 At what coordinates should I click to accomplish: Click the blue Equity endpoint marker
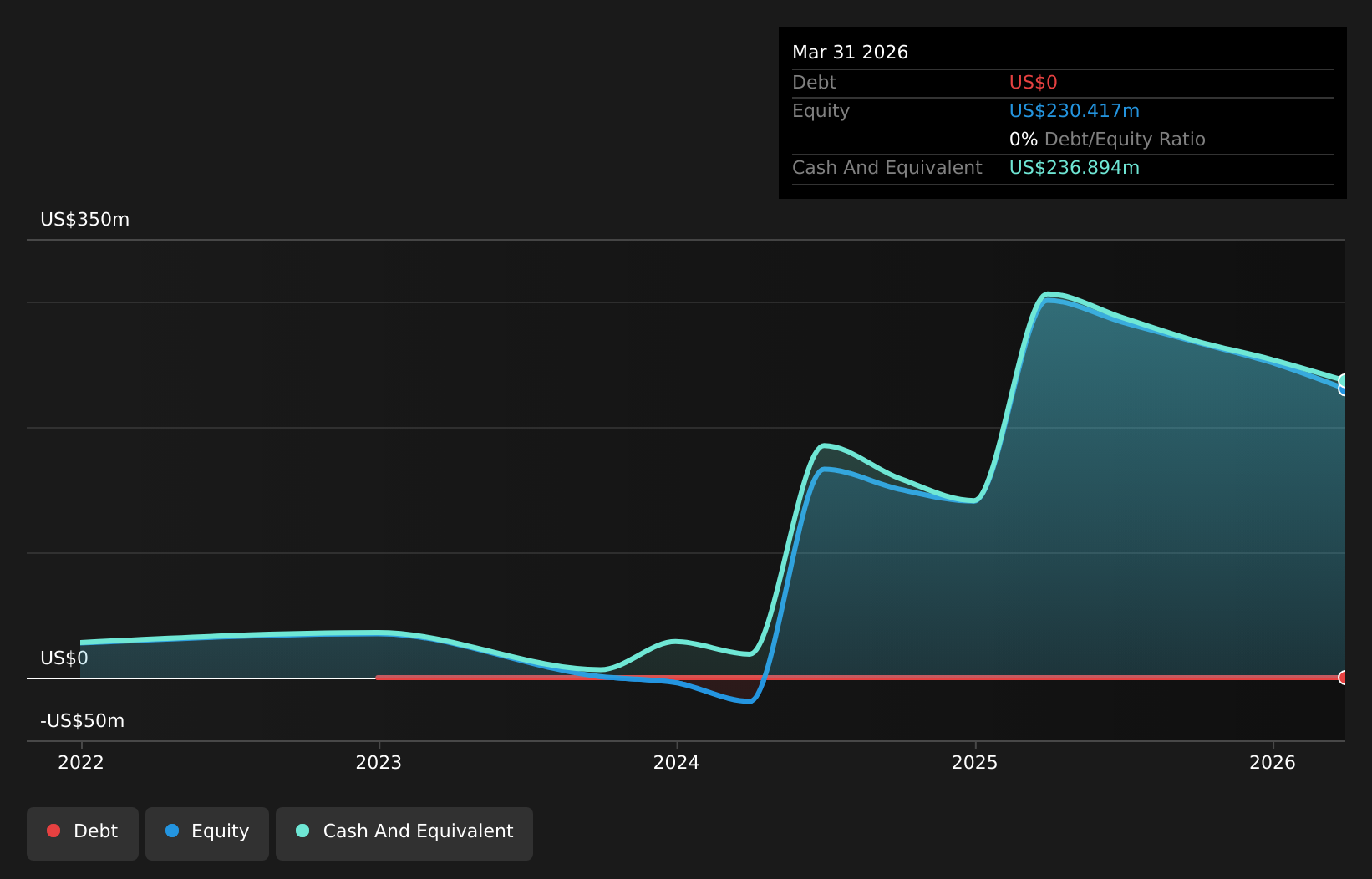(1344, 389)
